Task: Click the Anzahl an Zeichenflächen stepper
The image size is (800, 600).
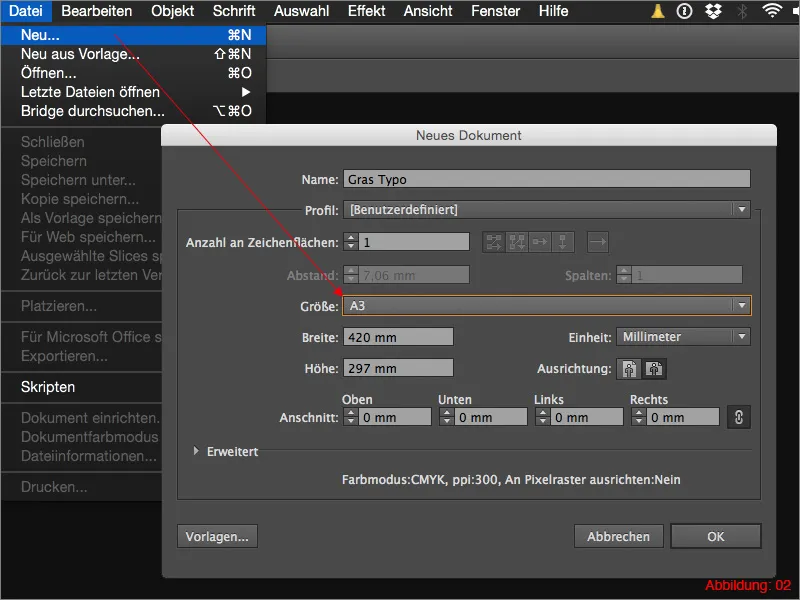Action: tap(351, 242)
